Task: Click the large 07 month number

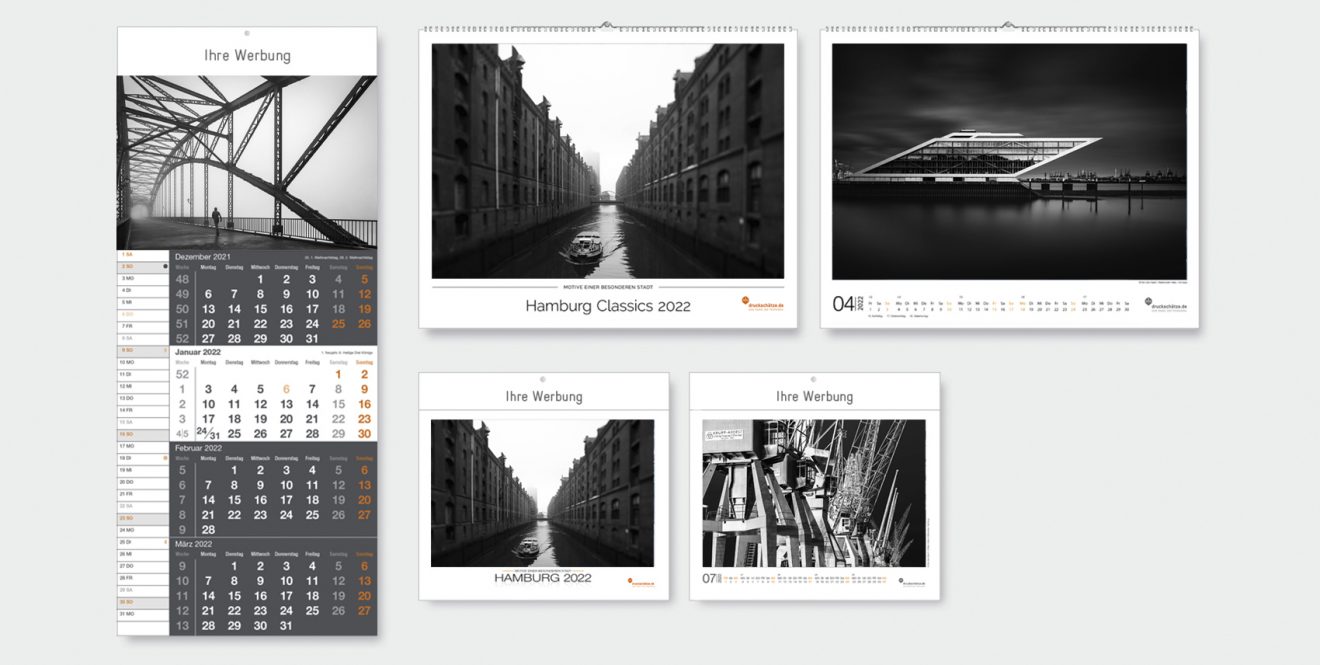Action: 709,578
